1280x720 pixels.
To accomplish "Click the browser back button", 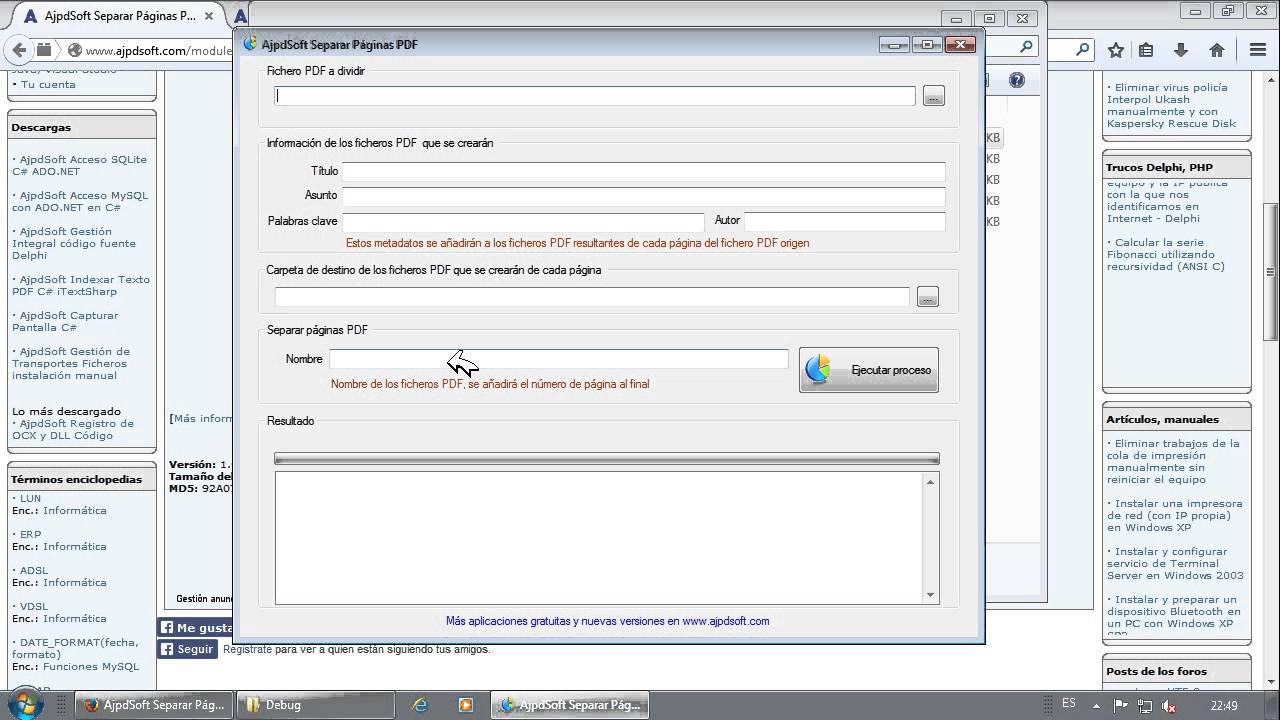I will pyautogui.click(x=18, y=49).
